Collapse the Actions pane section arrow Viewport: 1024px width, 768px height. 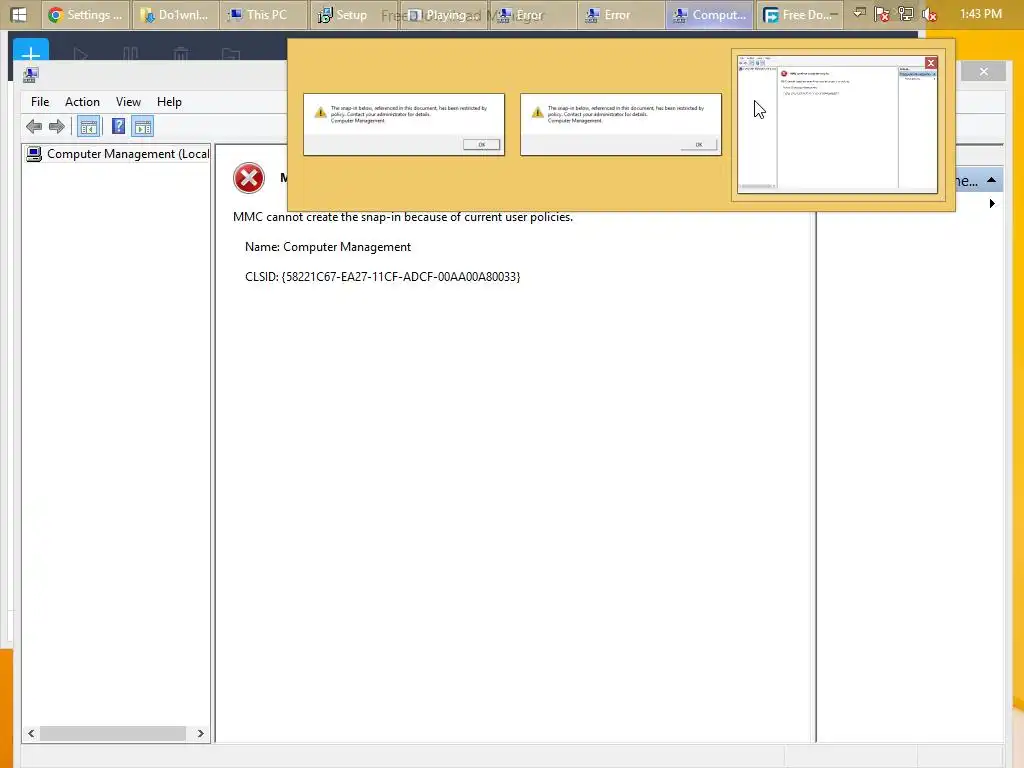pos(991,180)
